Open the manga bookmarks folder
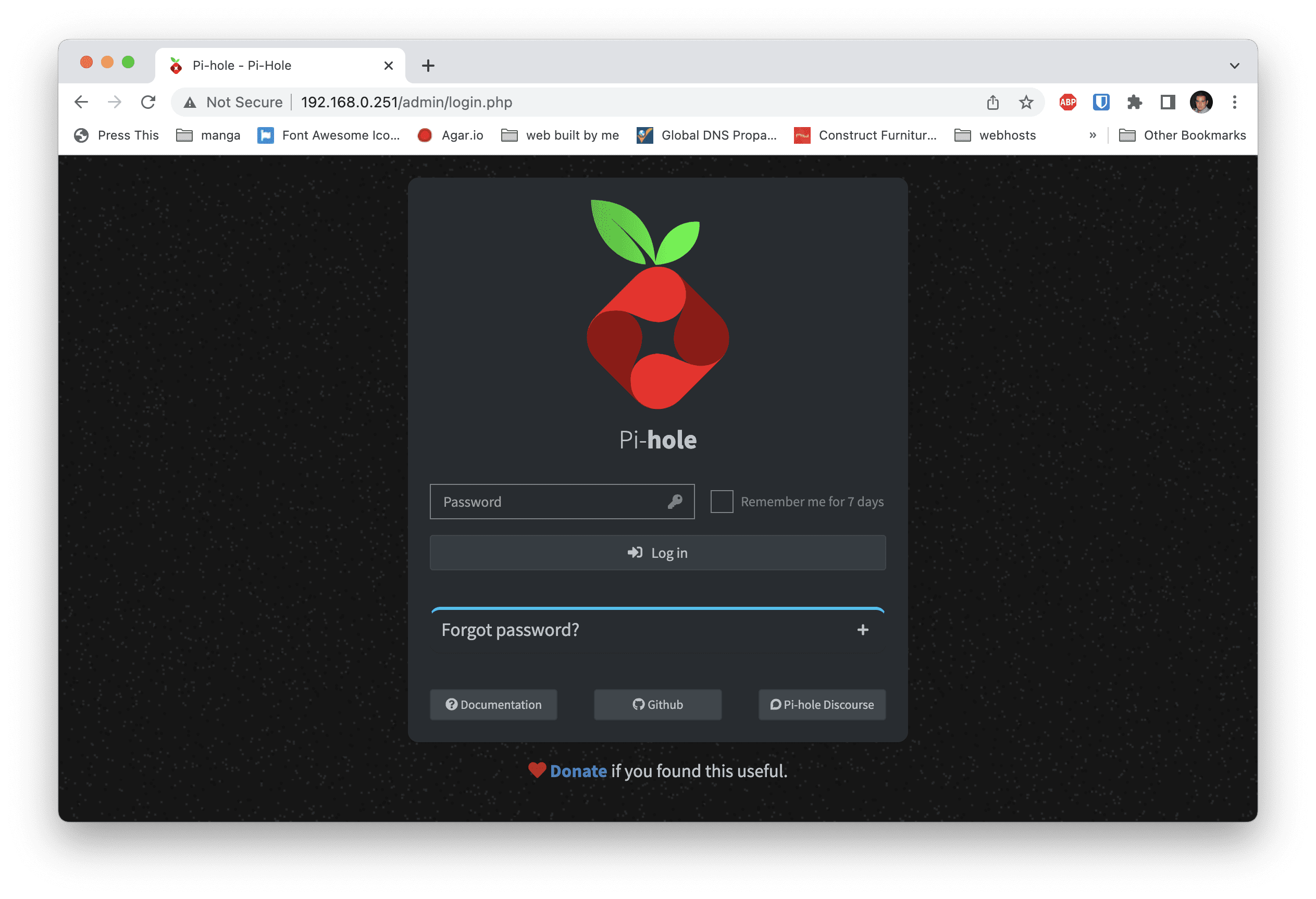The width and height of the screenshot is (1316, 899). tap(208, 135)
